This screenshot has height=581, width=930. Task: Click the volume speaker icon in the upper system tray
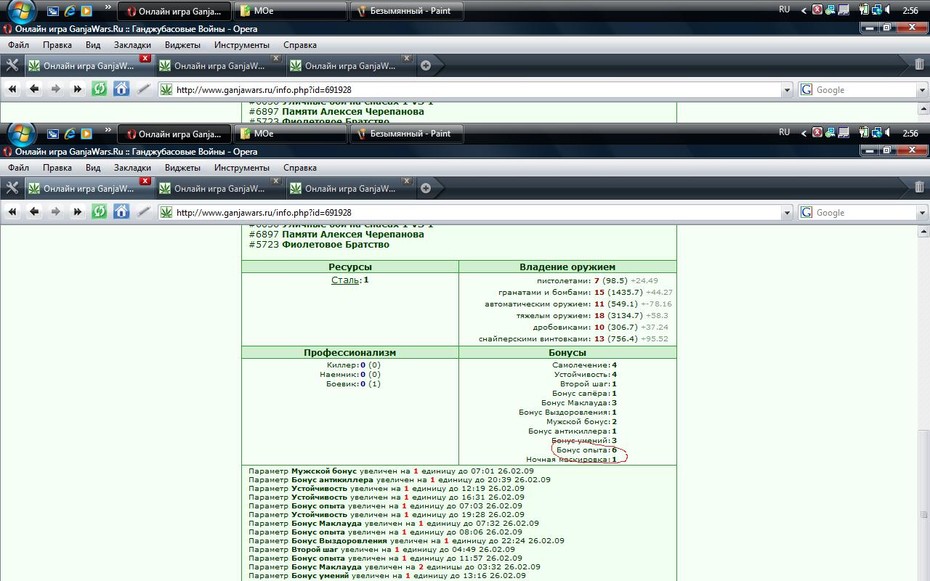coord(888,10)
